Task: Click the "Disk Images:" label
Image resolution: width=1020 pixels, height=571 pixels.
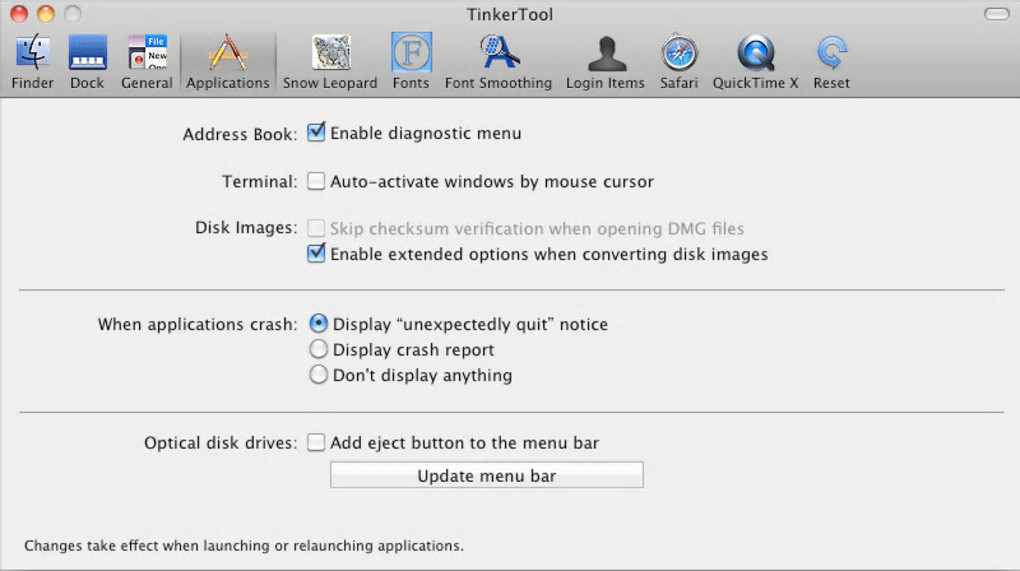Action: (246, 228)
